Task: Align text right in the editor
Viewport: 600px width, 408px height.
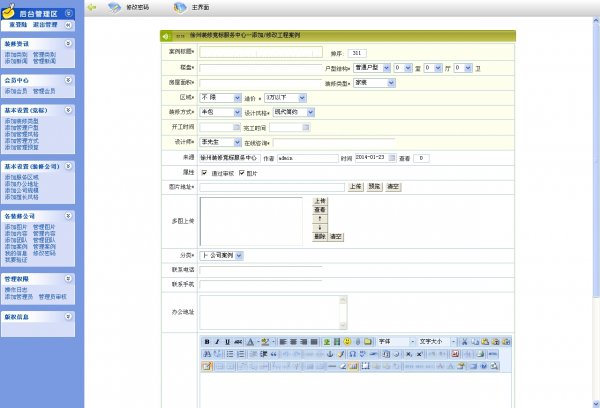Action: click(304, 342)
